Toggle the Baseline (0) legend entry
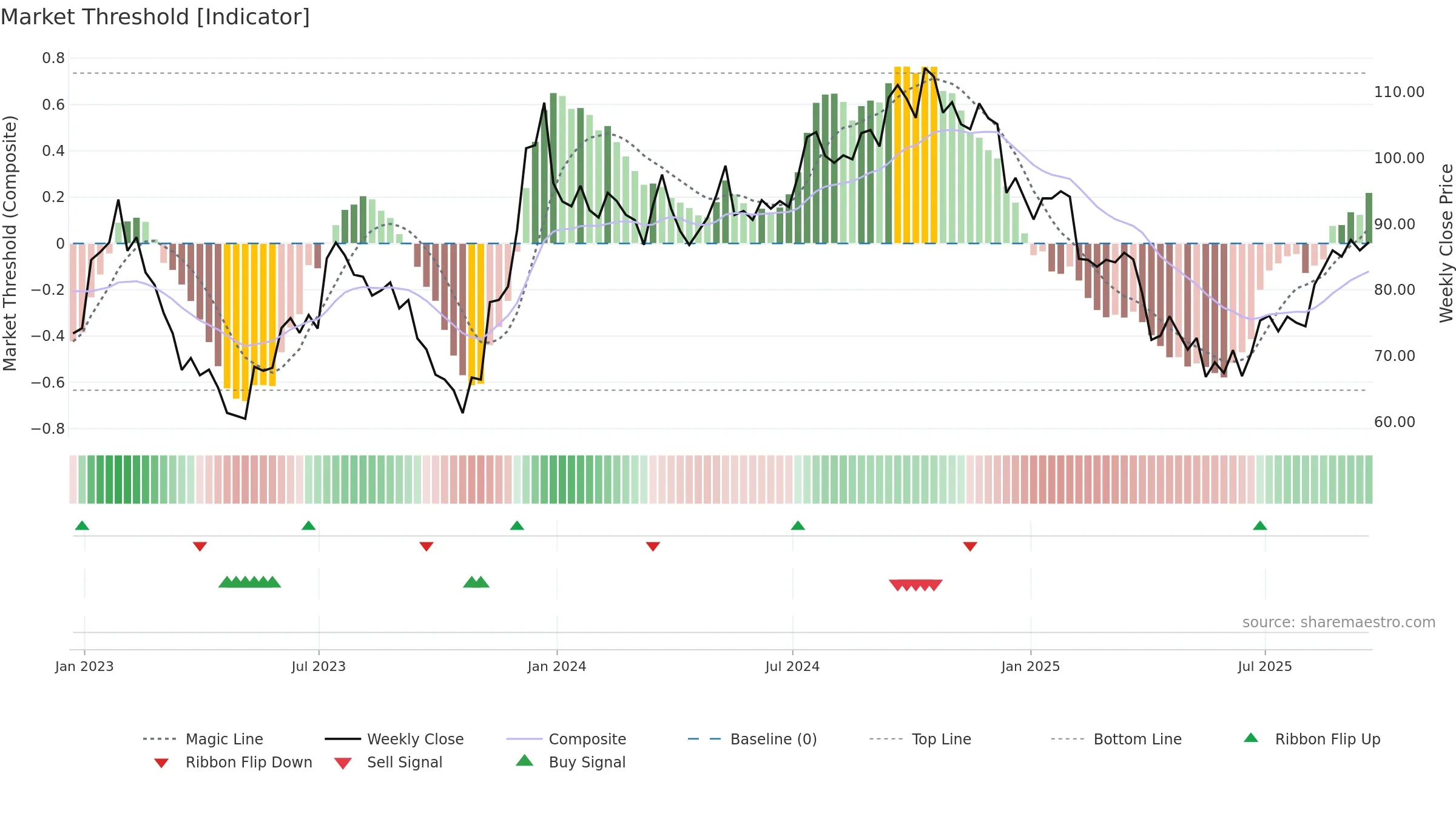The image size is (1456, 819). [x=752, y=739]
